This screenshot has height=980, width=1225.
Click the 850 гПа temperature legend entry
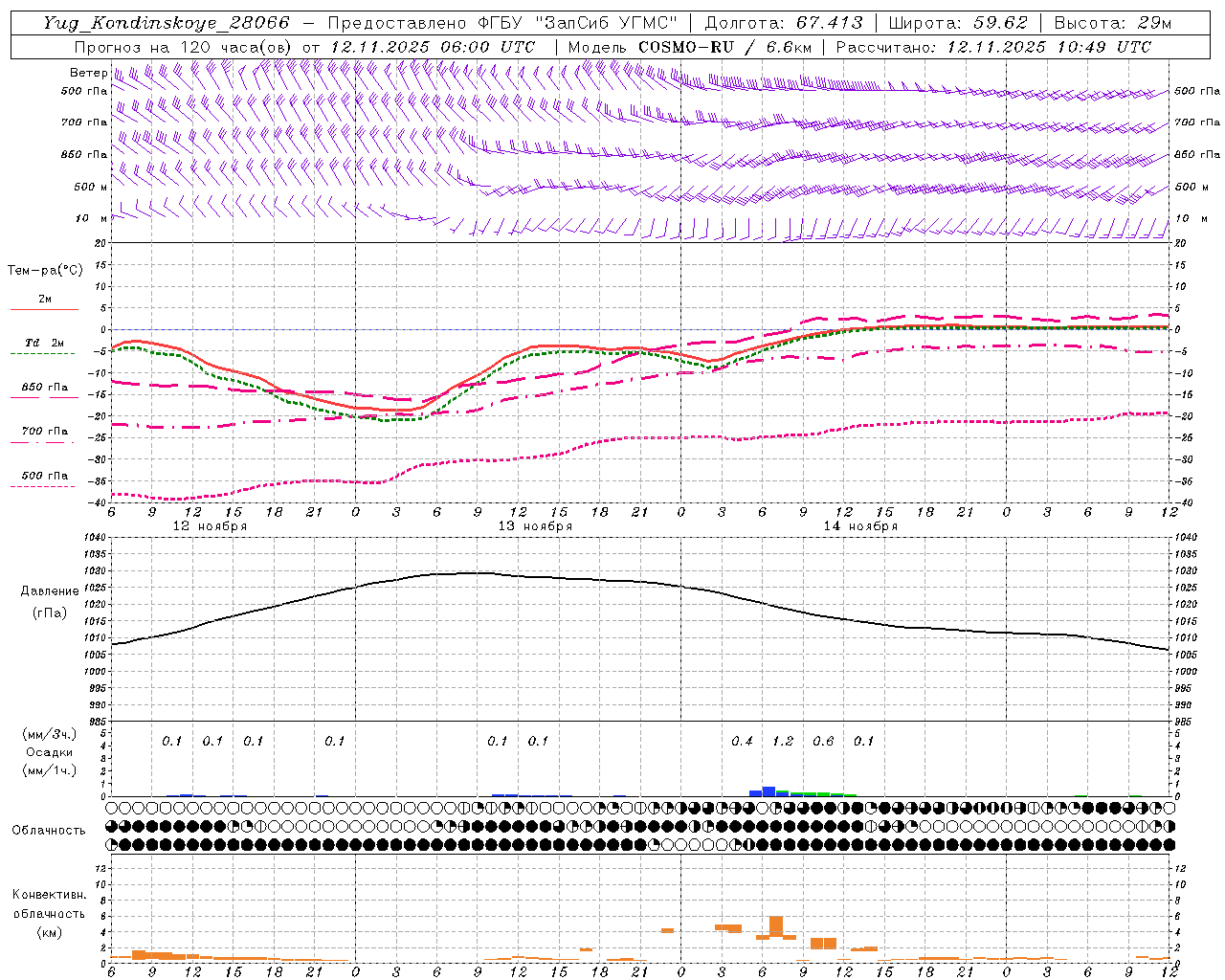44,388
